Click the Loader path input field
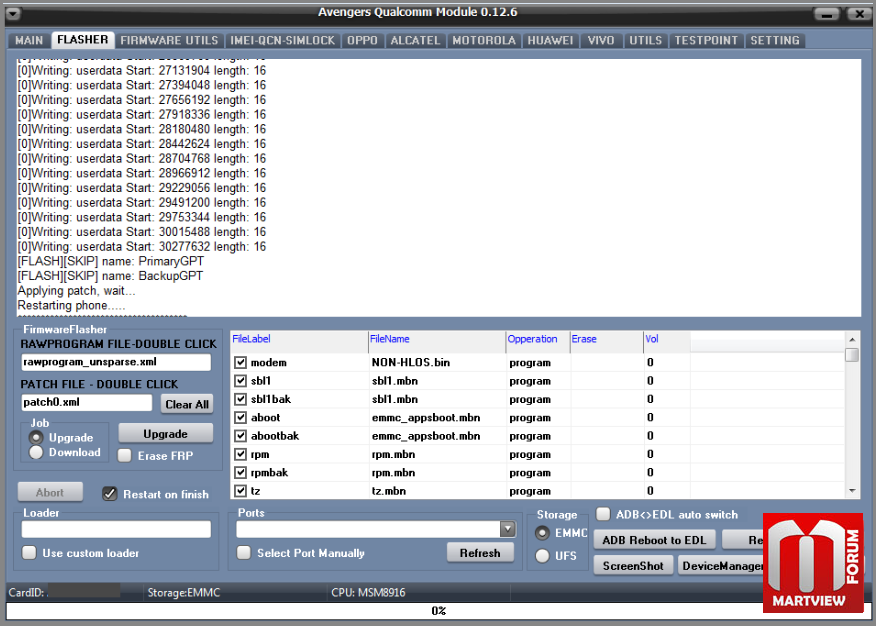876x626 pixels. coord(116,529)
